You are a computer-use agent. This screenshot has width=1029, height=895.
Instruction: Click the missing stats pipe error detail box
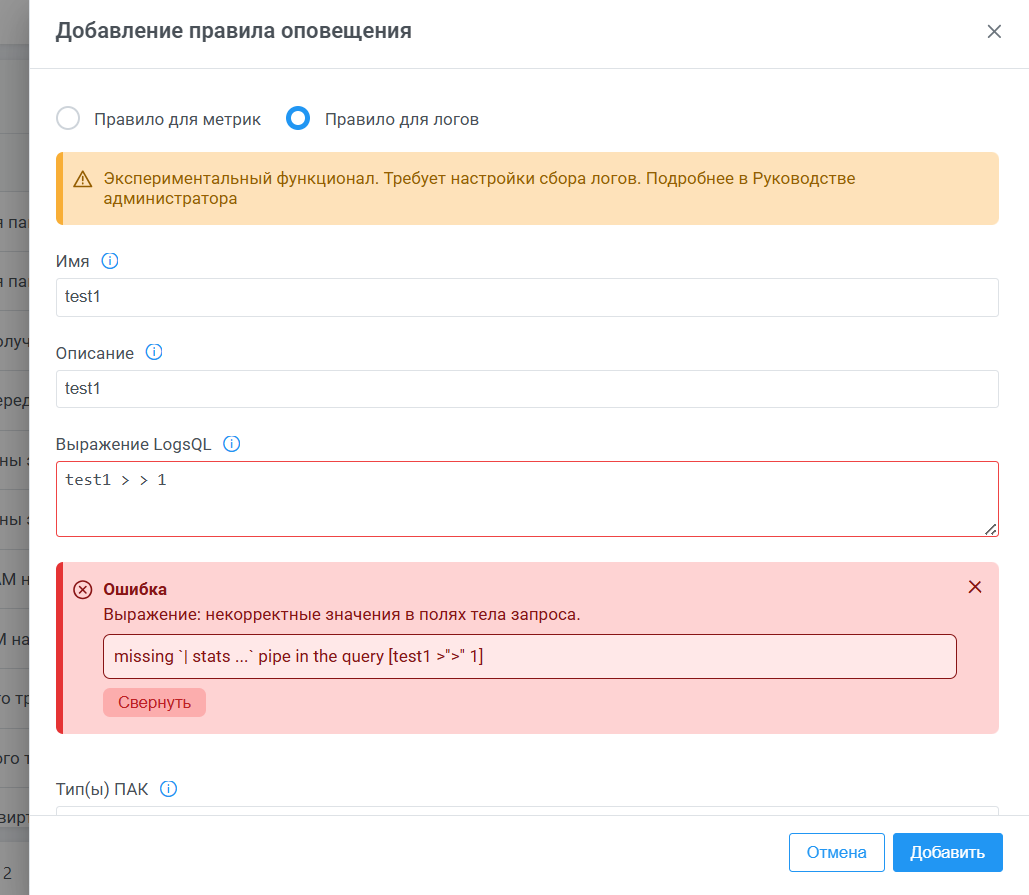click(529, 657)
